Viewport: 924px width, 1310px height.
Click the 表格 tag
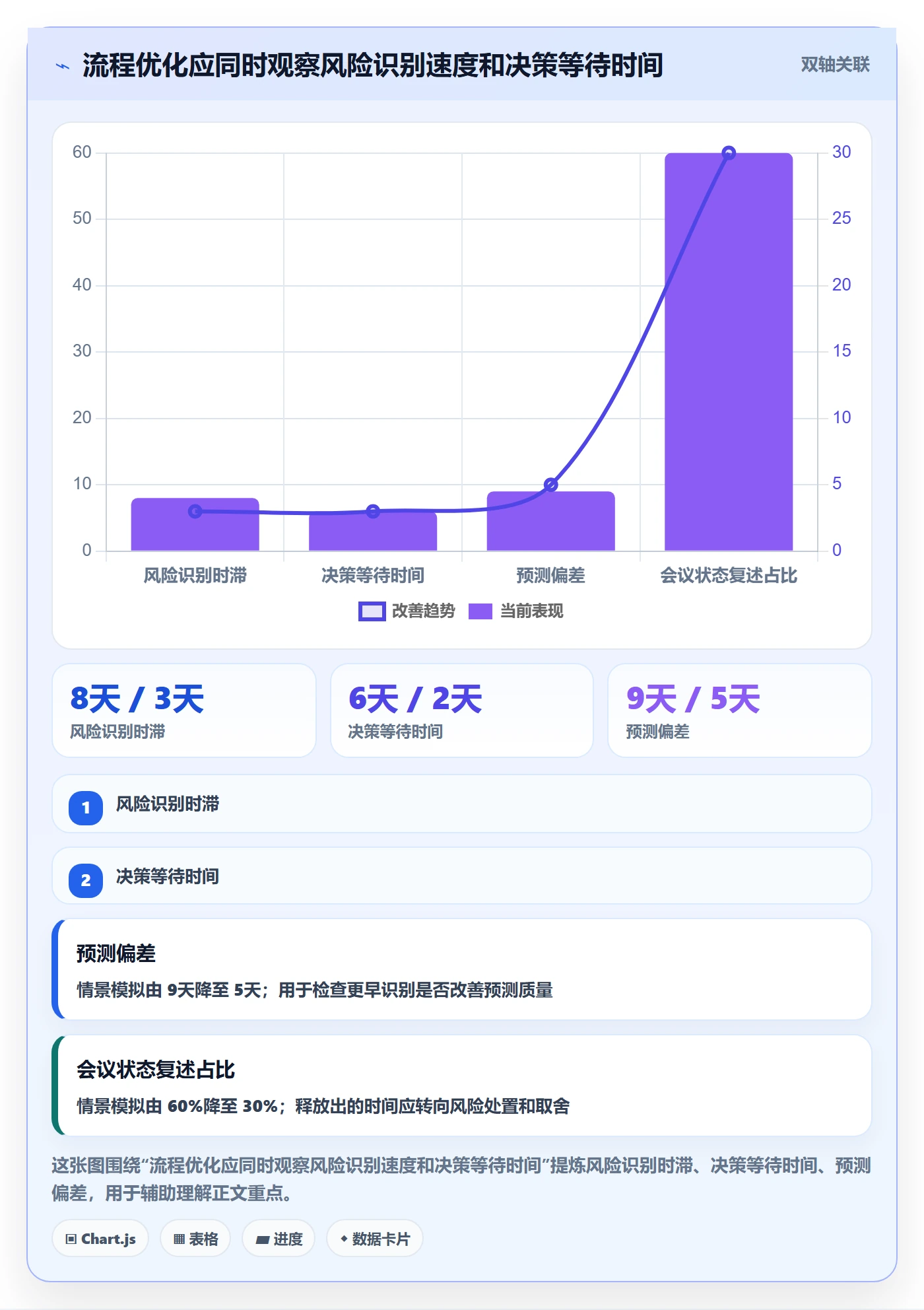pos(195,1239)
